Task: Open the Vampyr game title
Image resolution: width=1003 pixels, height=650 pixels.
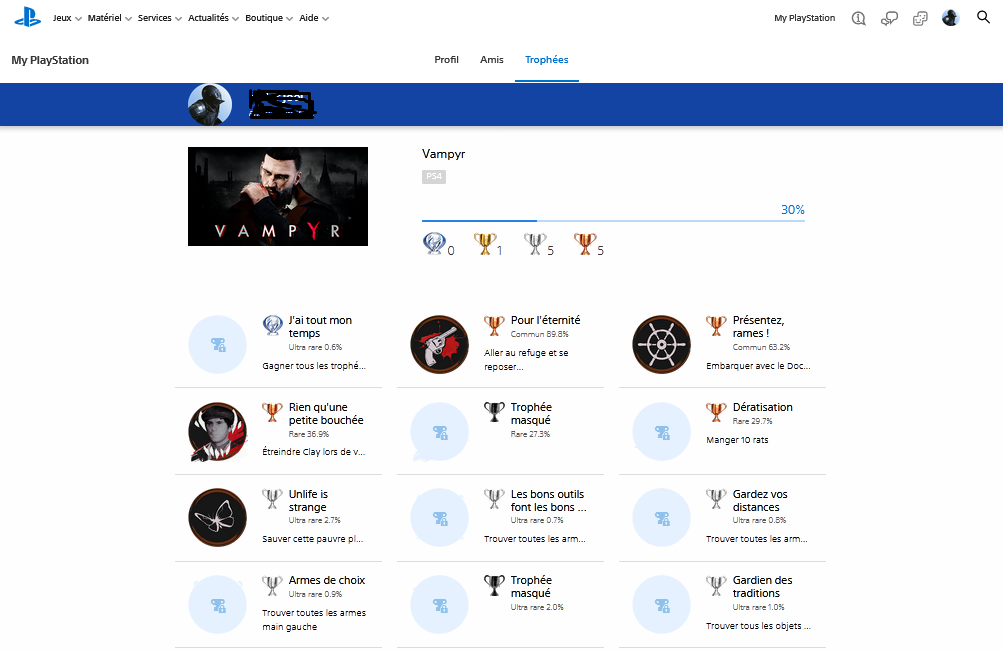Action: pos(443,154)
